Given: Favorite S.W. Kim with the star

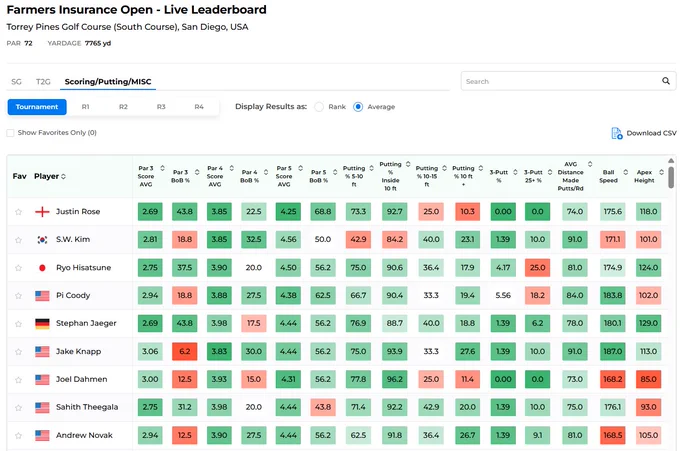Looking at the screenshot, I should coord(18,240).
